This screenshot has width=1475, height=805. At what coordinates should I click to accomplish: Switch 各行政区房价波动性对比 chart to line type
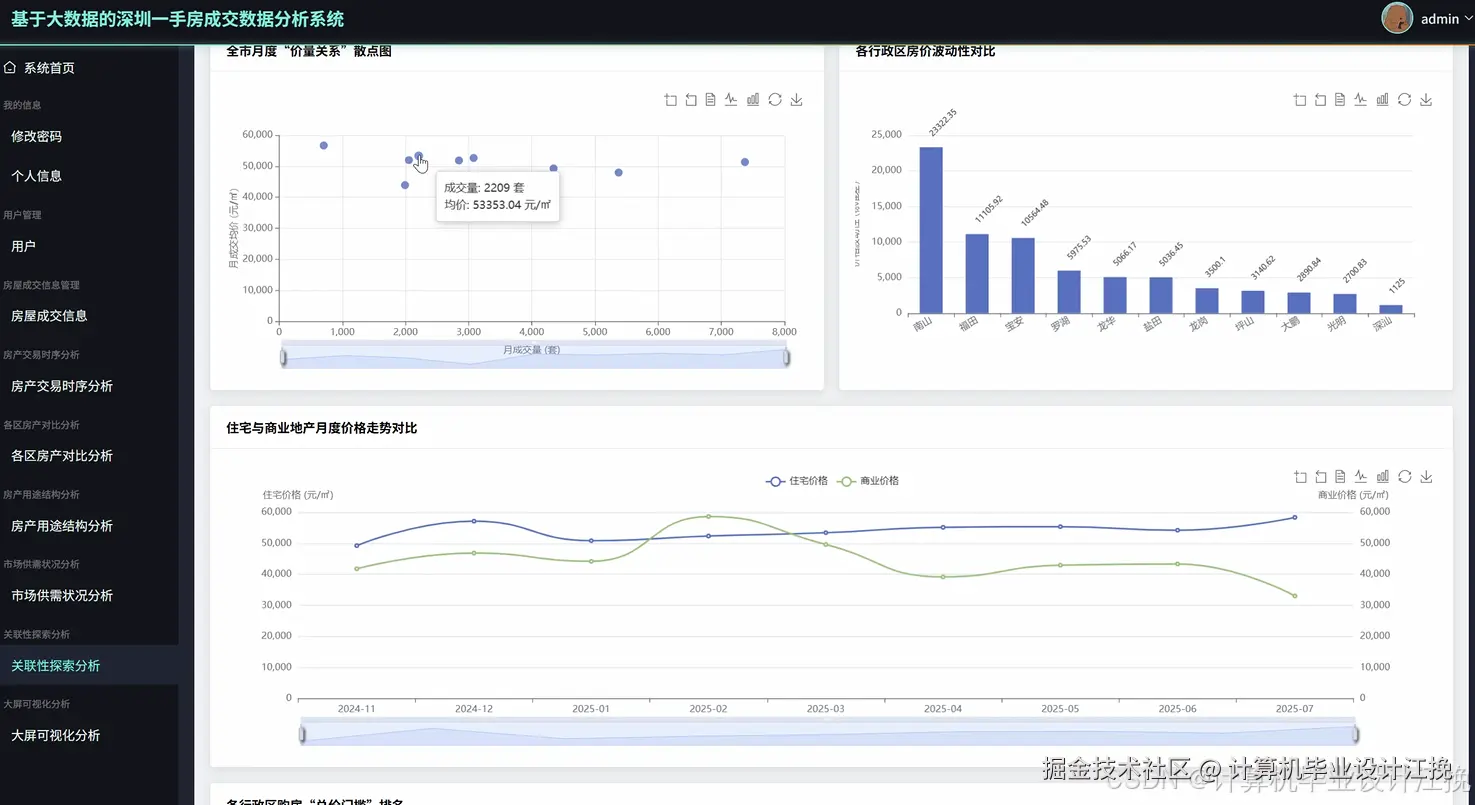[1360, 100]
